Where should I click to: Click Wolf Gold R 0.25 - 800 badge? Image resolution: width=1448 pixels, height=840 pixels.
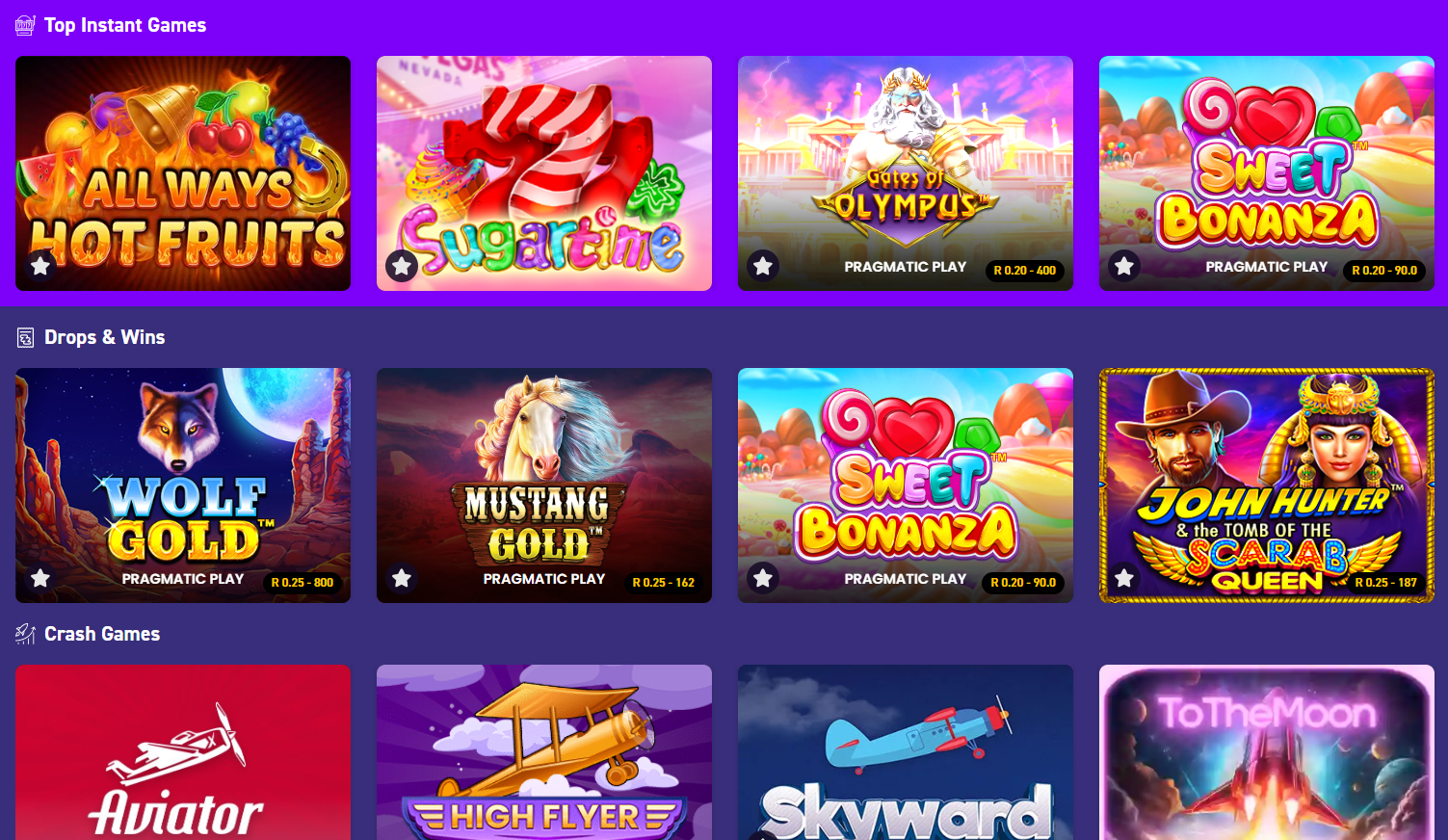pos(303,583)
